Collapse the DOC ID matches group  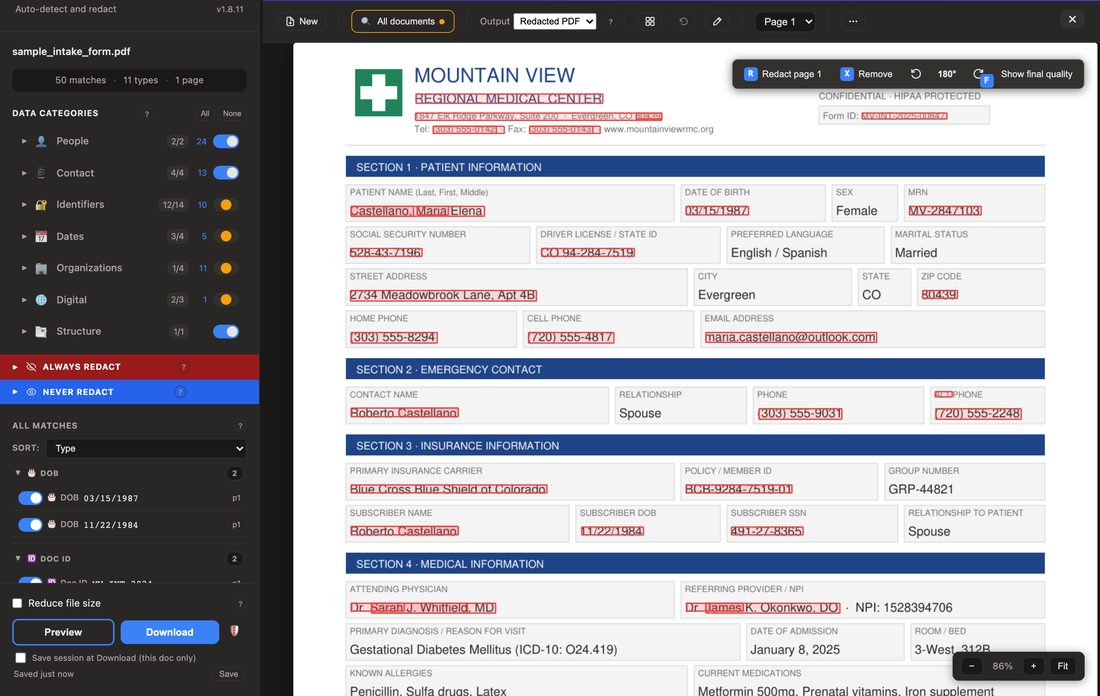pos(18,558)
